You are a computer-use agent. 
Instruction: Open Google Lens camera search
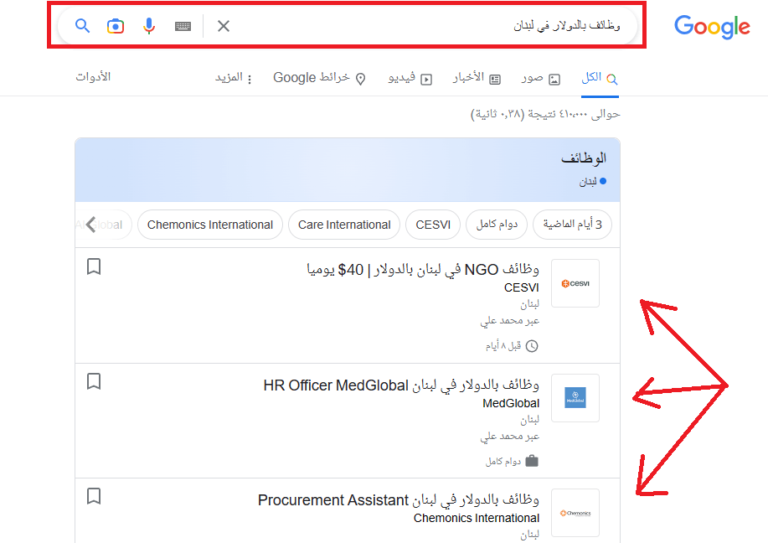pyautogui.click(x=116, y=26)
